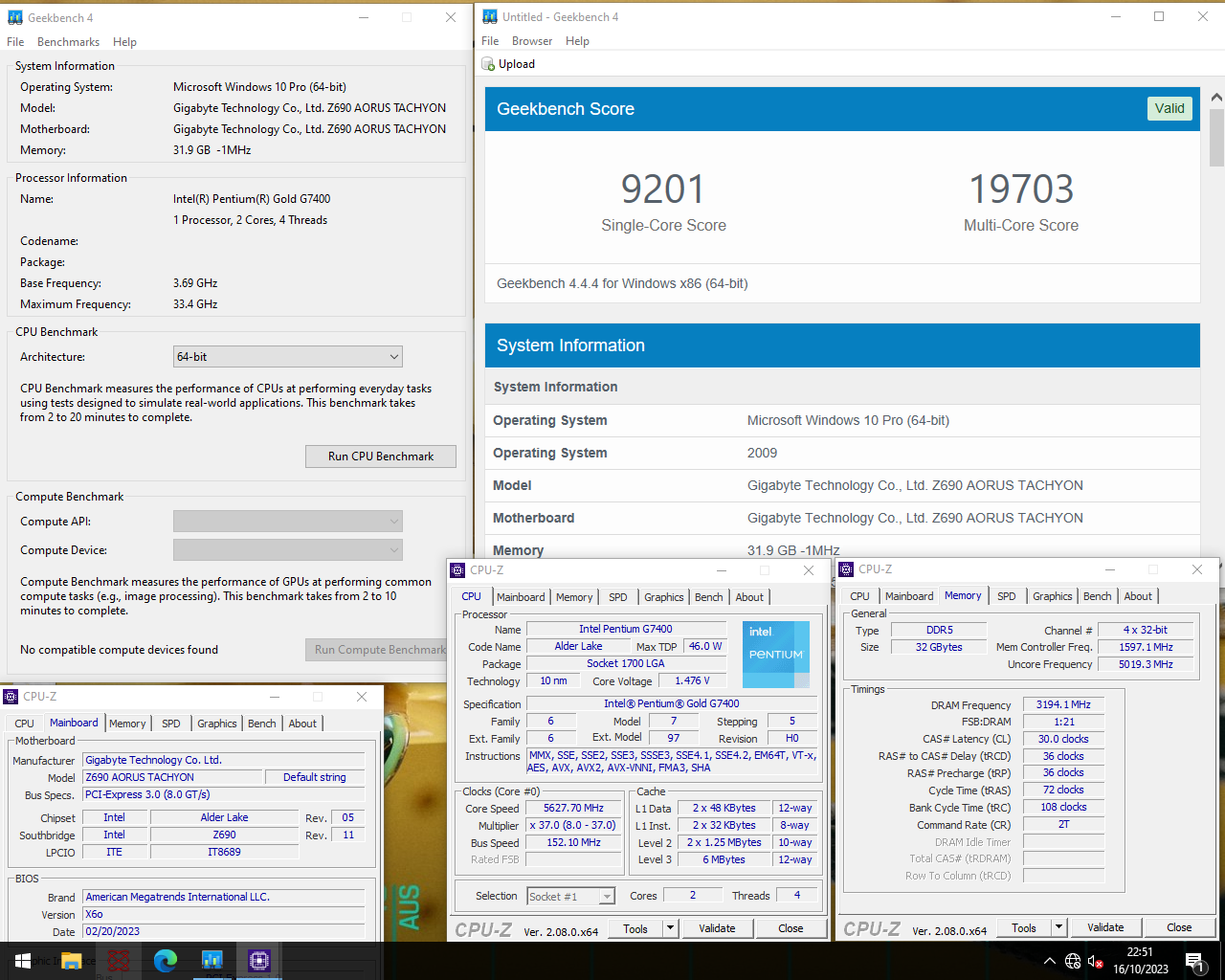The width and height of the screenshot is (1225, 980).
Task: Expand Tools arrow in CPU-Z Memory window
Action: click(1058, 927)
